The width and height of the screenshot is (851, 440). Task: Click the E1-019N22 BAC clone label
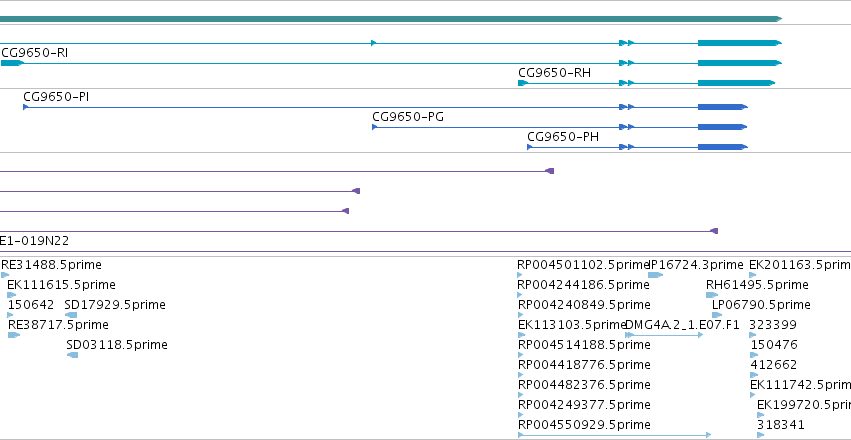pyautogui.click(x=34, y=241)
